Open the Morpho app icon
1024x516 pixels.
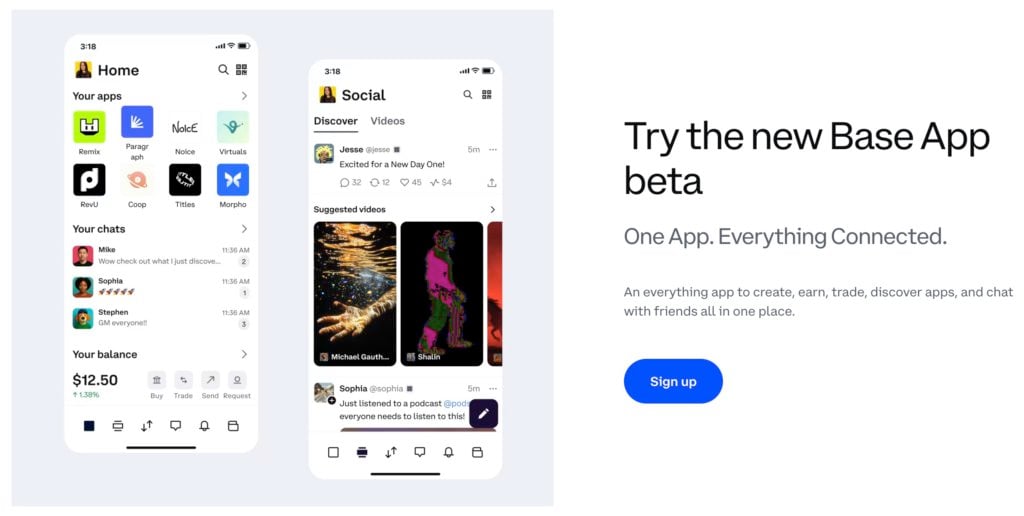click(233, 180)
